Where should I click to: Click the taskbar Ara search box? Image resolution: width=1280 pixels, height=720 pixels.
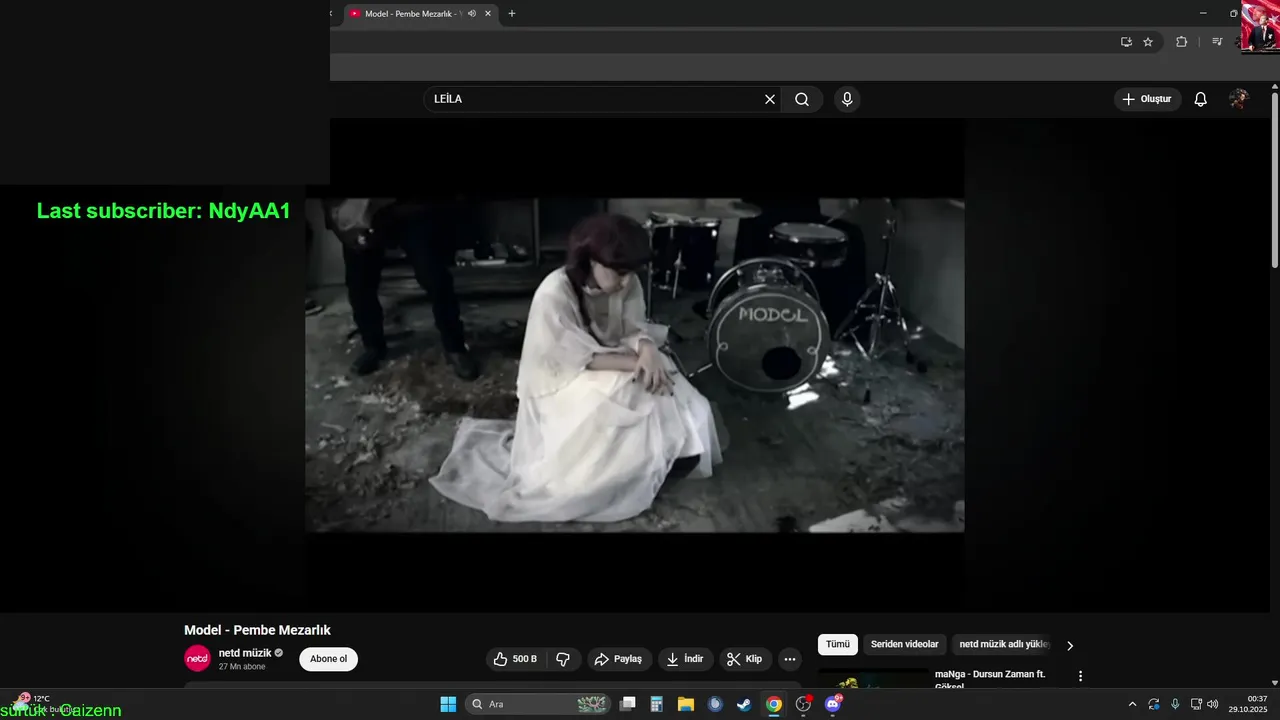pos(540,704)
